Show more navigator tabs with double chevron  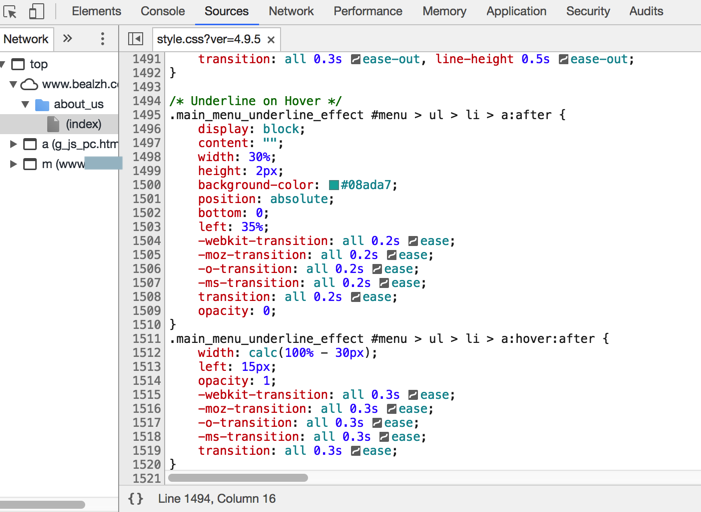click(x=68, y=39)
